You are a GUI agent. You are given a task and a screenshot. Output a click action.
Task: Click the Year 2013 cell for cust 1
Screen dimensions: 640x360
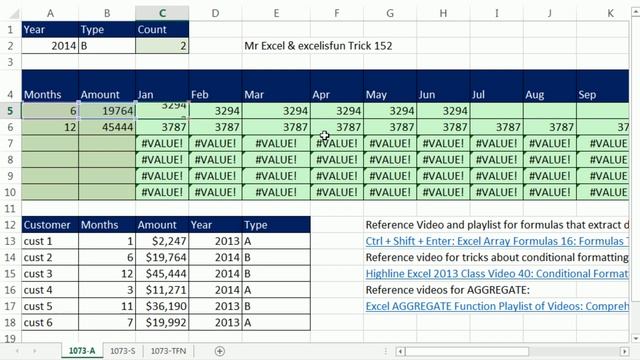pyautogui.click(x=215, y=241)
